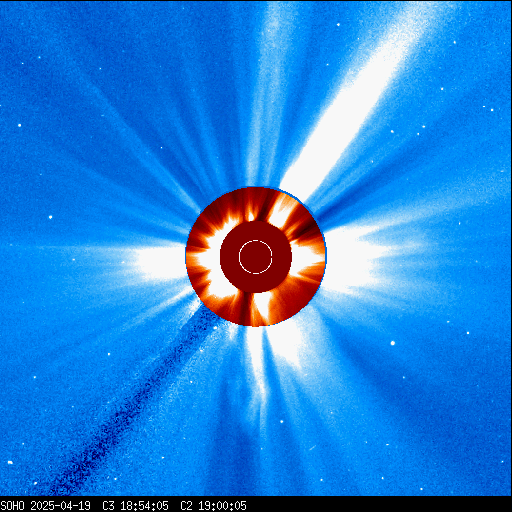Click the C2 19:00:05 timestamp

pos(213,506)
